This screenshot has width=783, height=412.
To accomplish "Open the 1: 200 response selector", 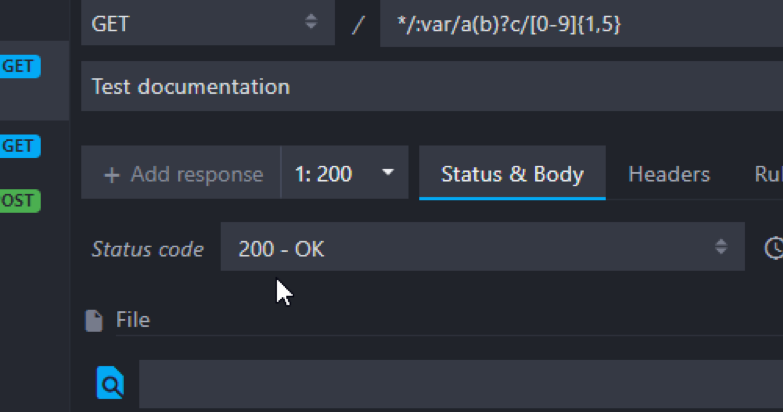I will tap(345, 173).
